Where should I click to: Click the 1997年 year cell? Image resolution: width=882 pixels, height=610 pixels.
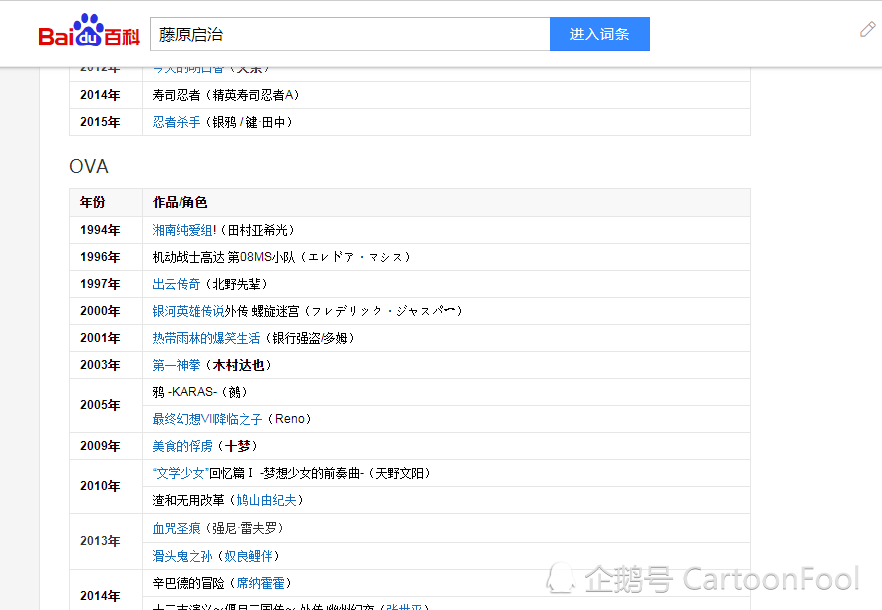point(106,284)
